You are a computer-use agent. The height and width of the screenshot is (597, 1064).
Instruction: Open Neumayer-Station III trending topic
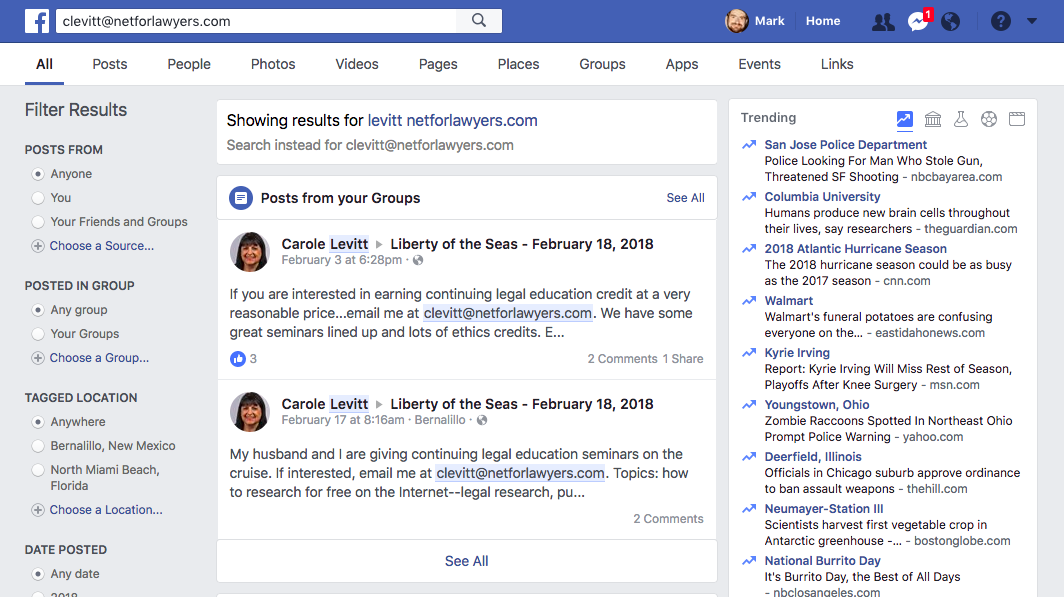point(824,509)
